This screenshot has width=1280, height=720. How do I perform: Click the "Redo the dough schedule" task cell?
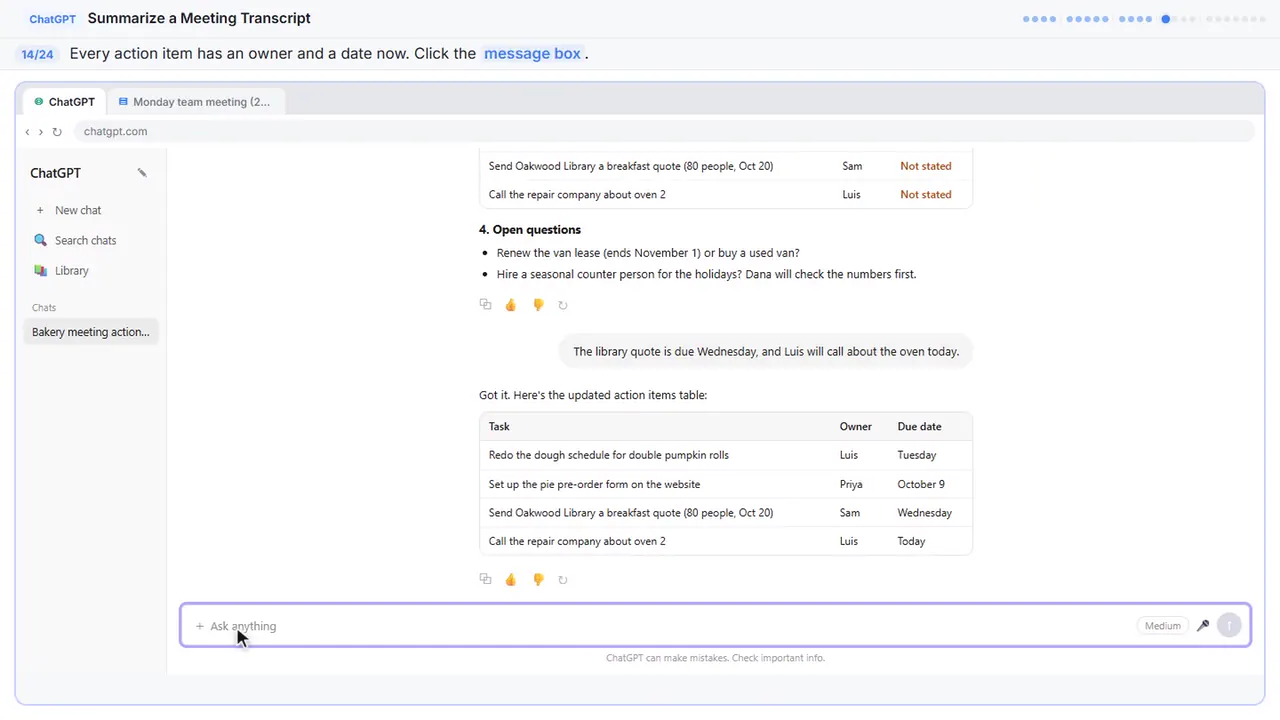click(x=609, y=455)
